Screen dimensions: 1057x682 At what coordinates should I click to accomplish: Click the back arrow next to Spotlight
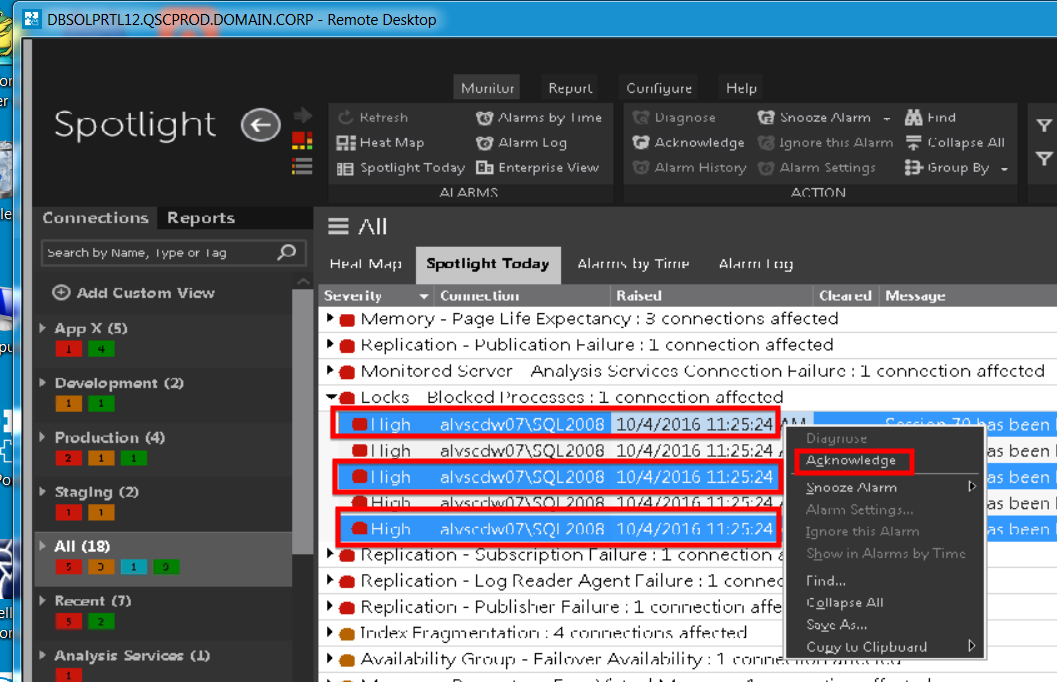click(x=261, y=125)
